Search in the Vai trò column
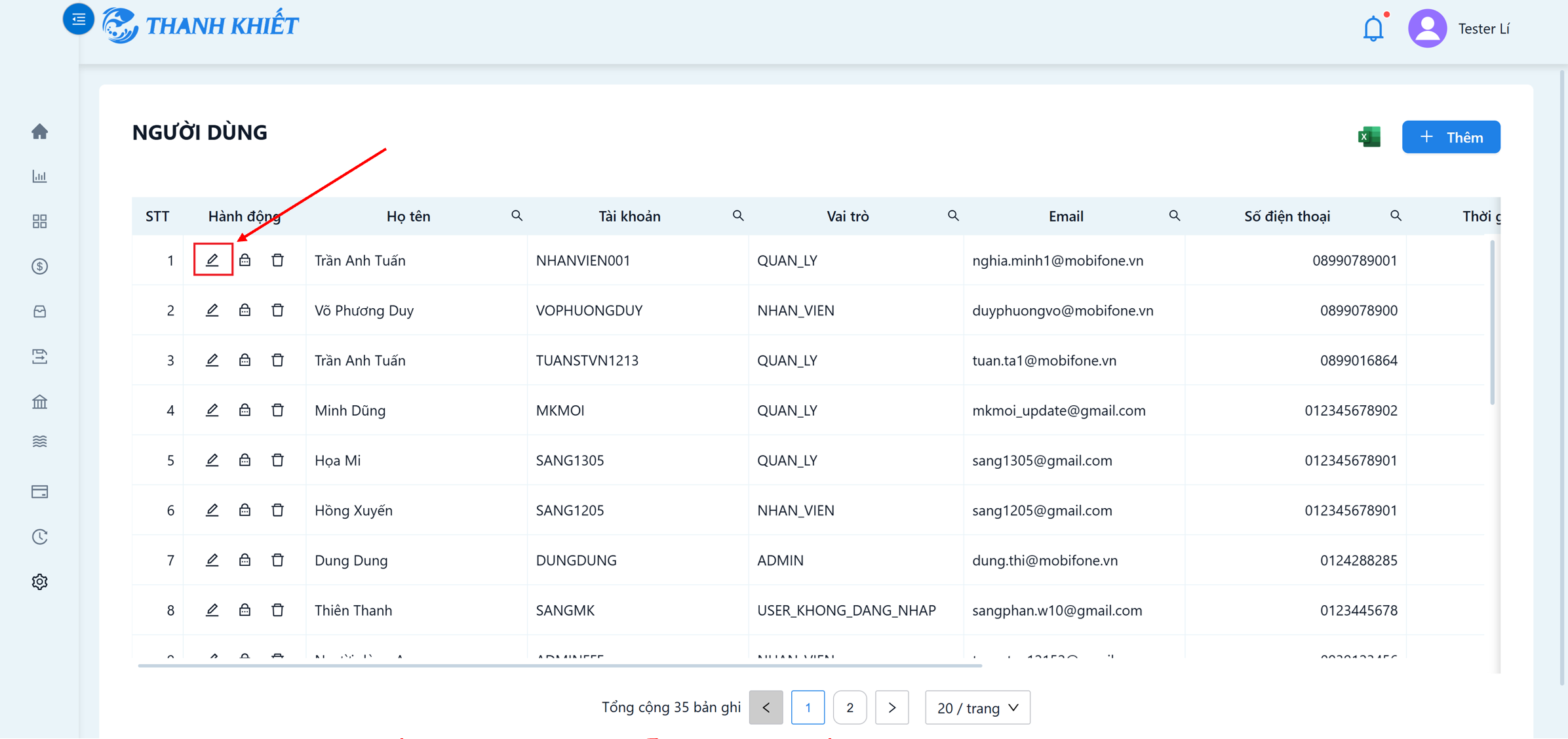This screenshot has width=1568, height=739. tap(953, 216)
